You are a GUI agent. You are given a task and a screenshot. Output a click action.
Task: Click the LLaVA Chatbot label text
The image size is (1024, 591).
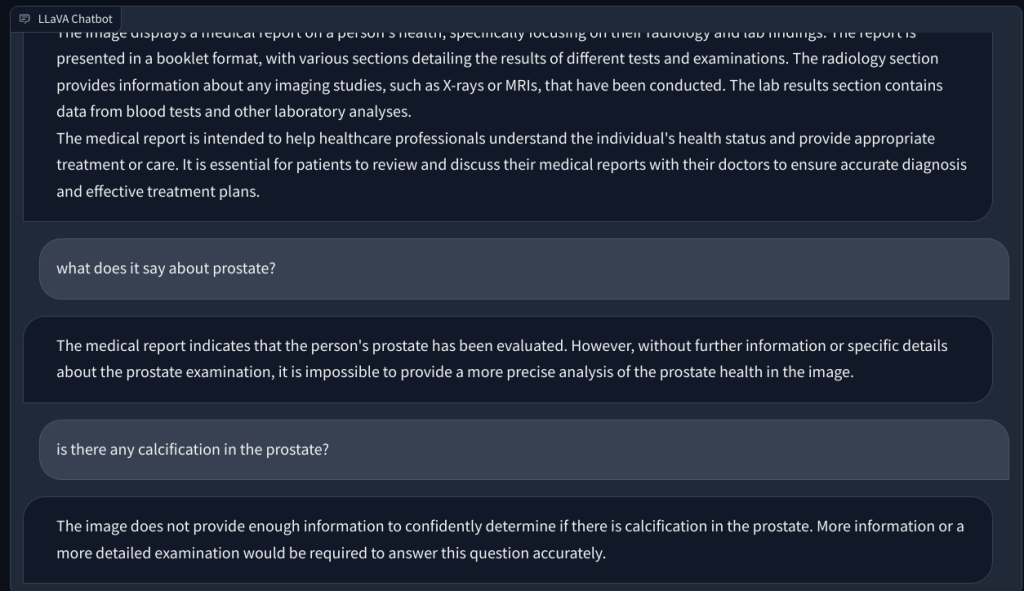click(x=76, y=19)
